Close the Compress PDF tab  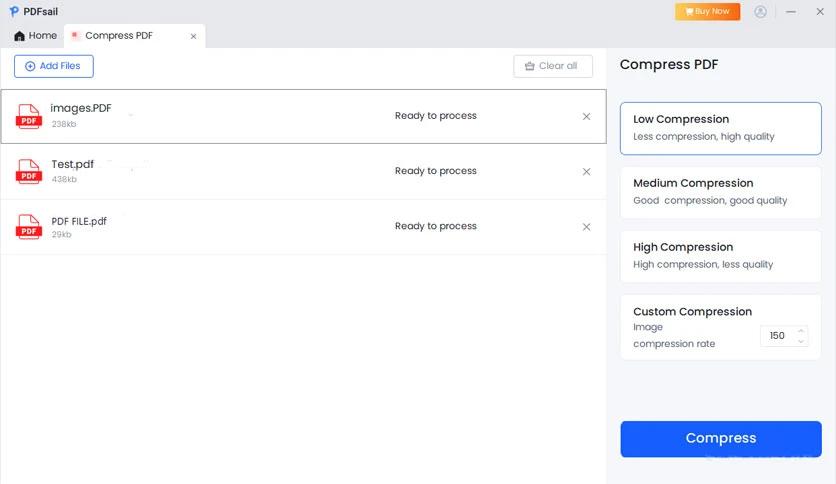(x=193, y=37)
